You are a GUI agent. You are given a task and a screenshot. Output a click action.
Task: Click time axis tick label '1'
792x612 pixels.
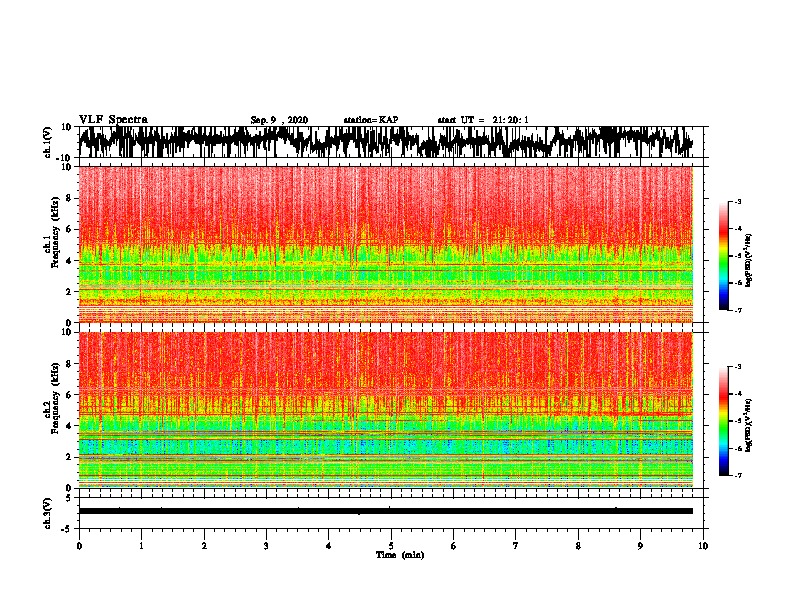coord(141,546)
